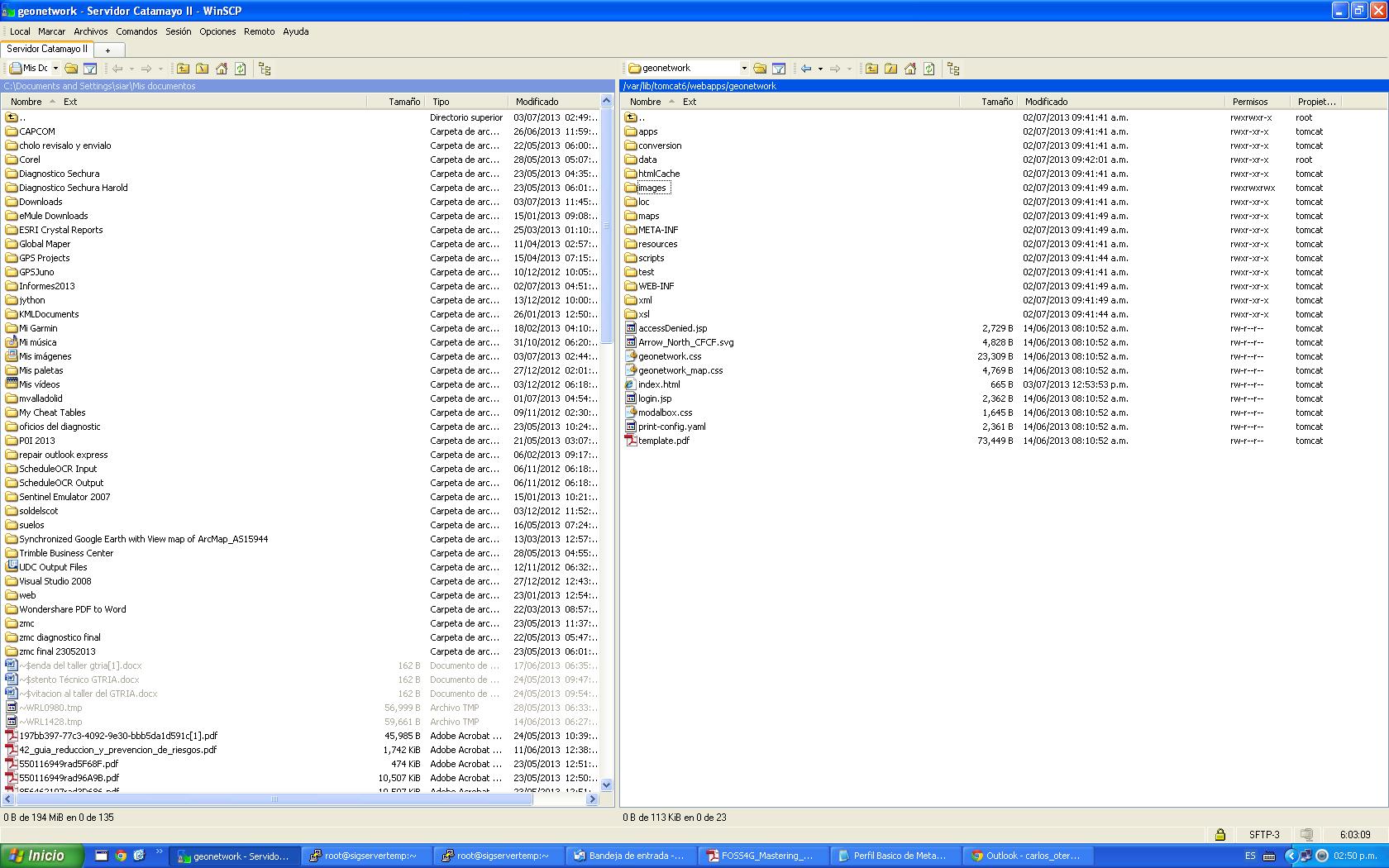Open the Marcar menu
Viewport: 1389px width, 868px height.
(51, 31)
